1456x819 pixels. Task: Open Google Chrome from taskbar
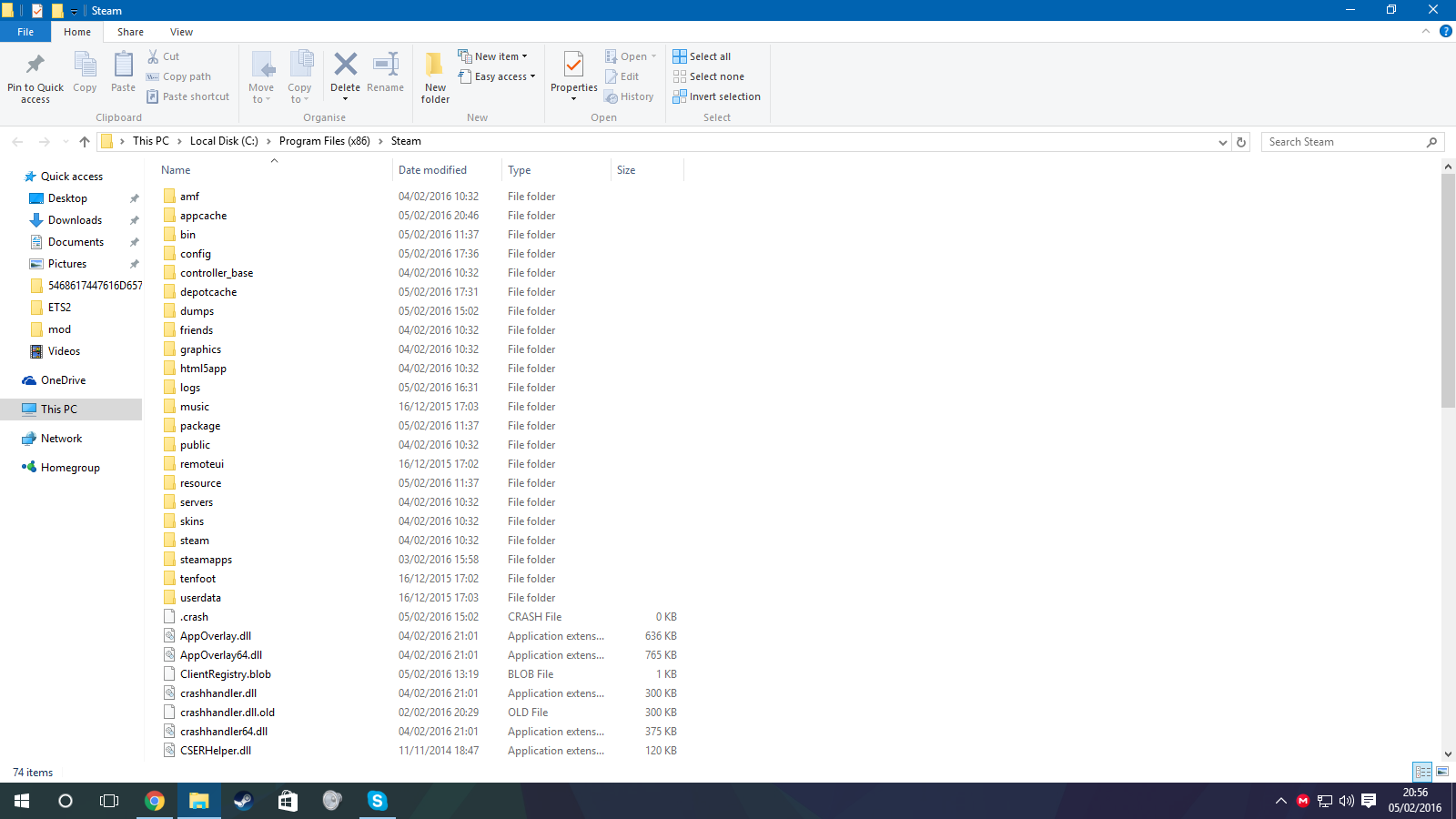tap(155, 801)
